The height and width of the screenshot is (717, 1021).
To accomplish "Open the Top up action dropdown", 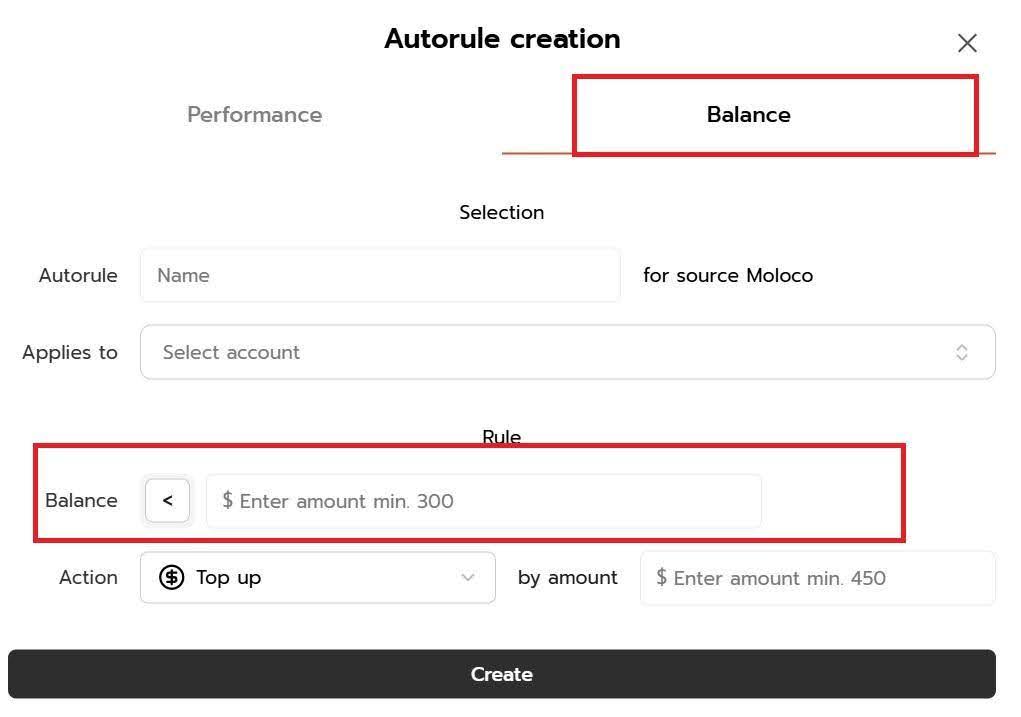I will [317, 577].
